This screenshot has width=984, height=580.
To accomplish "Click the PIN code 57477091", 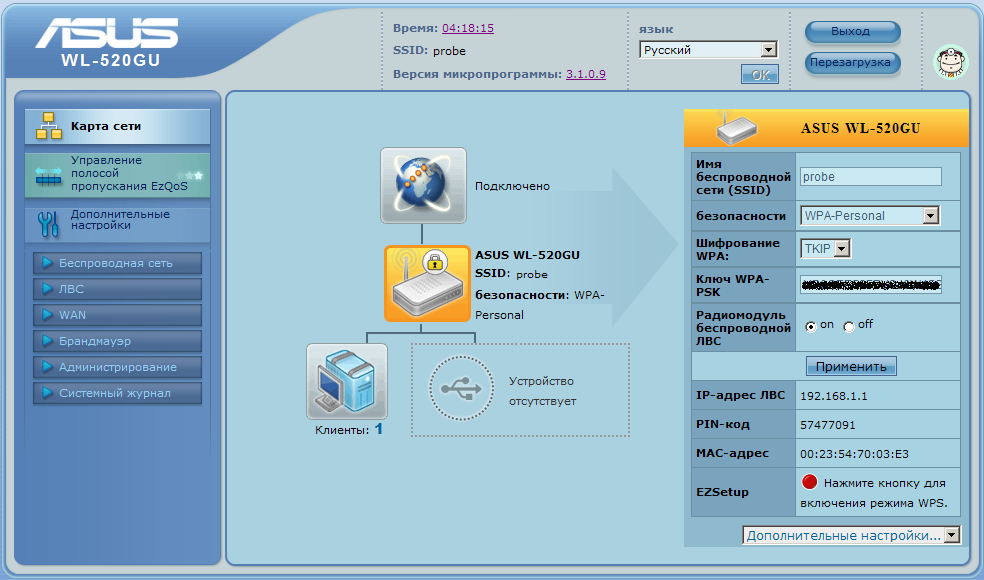I will (828, 425).
